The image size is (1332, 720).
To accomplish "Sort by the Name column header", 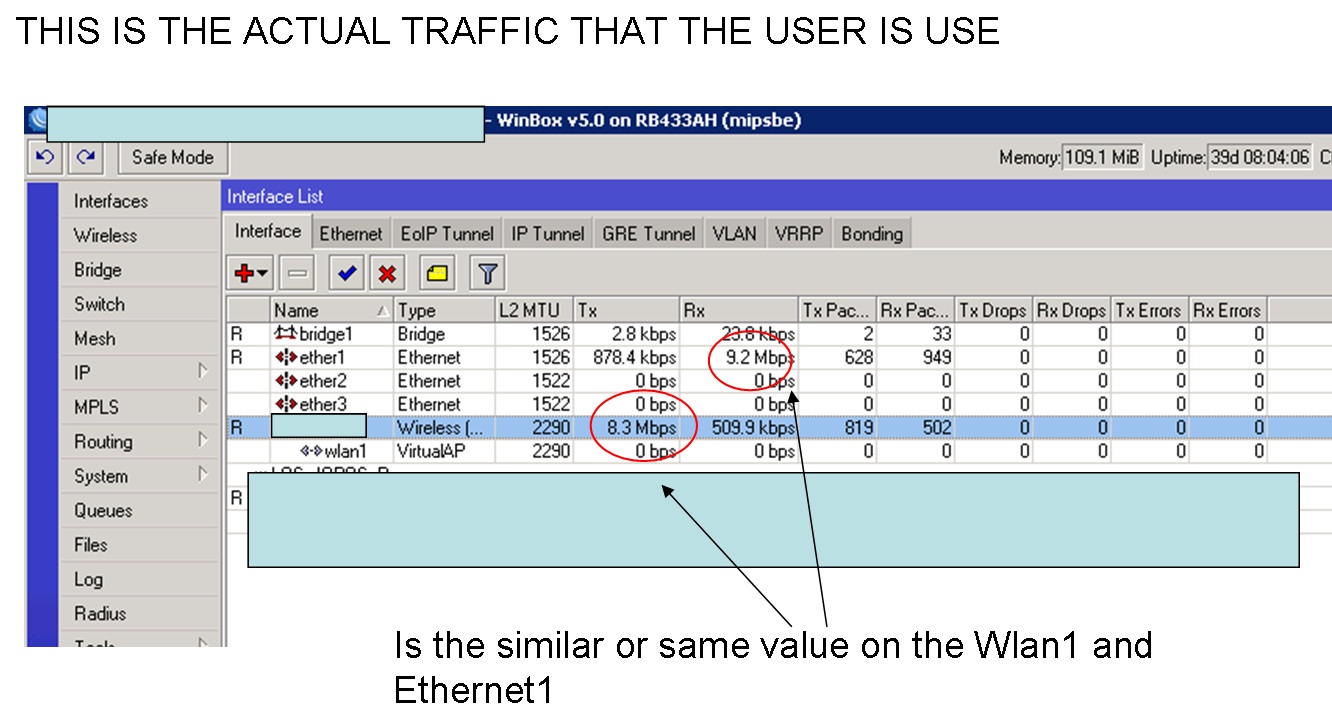I will click(x=332, y=311).
